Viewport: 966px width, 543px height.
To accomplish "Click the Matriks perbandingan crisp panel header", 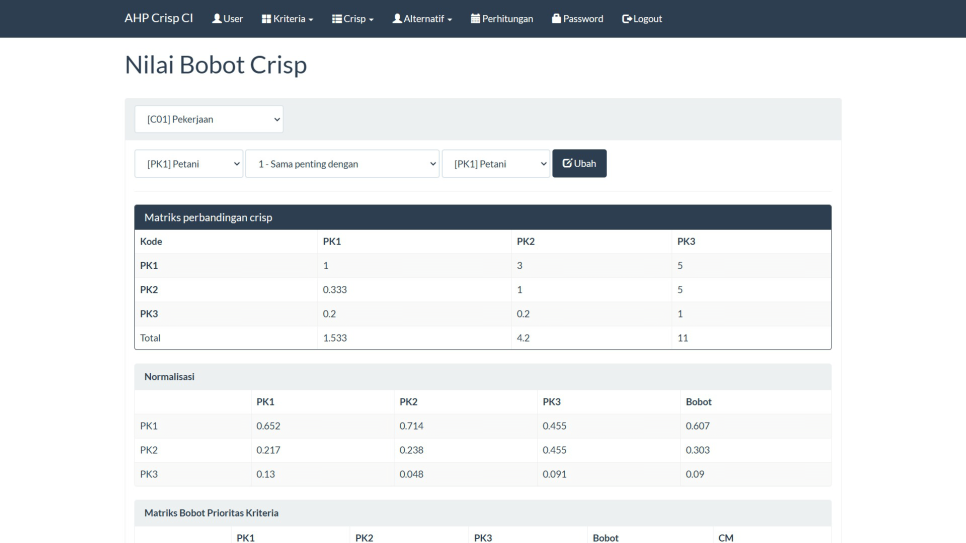I will tap(482, 217).
